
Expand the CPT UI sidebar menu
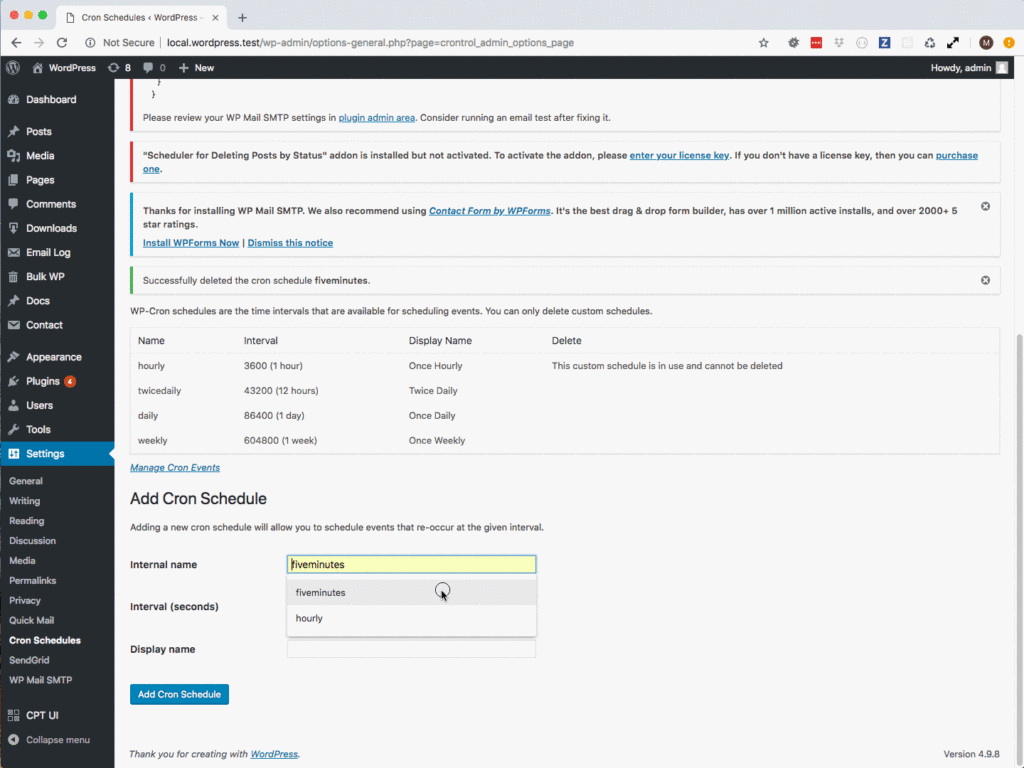click(x=47, y=714)
